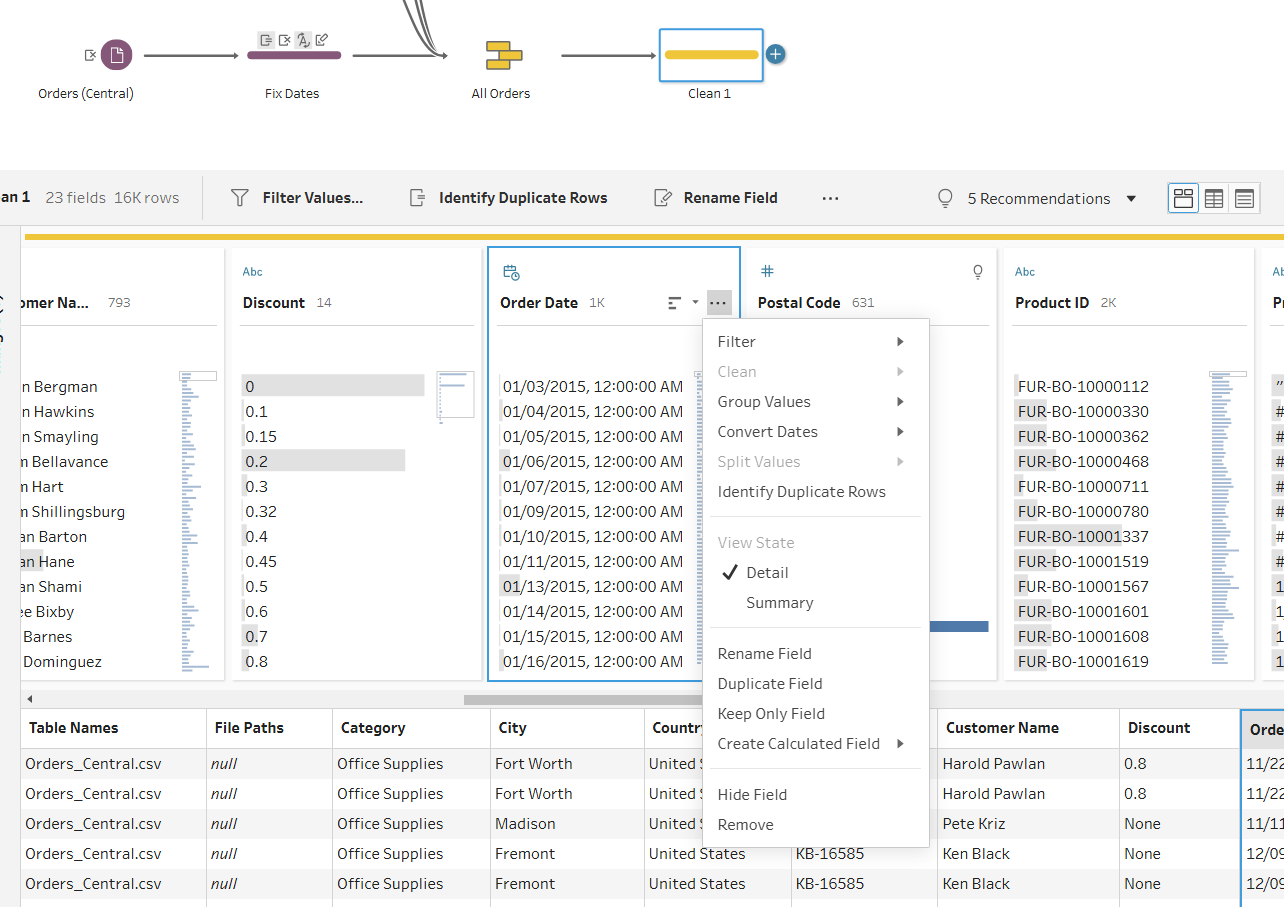Expand the Convert Dates submenu
This screenshot has height=907, width=1284.
click(816, 432)
